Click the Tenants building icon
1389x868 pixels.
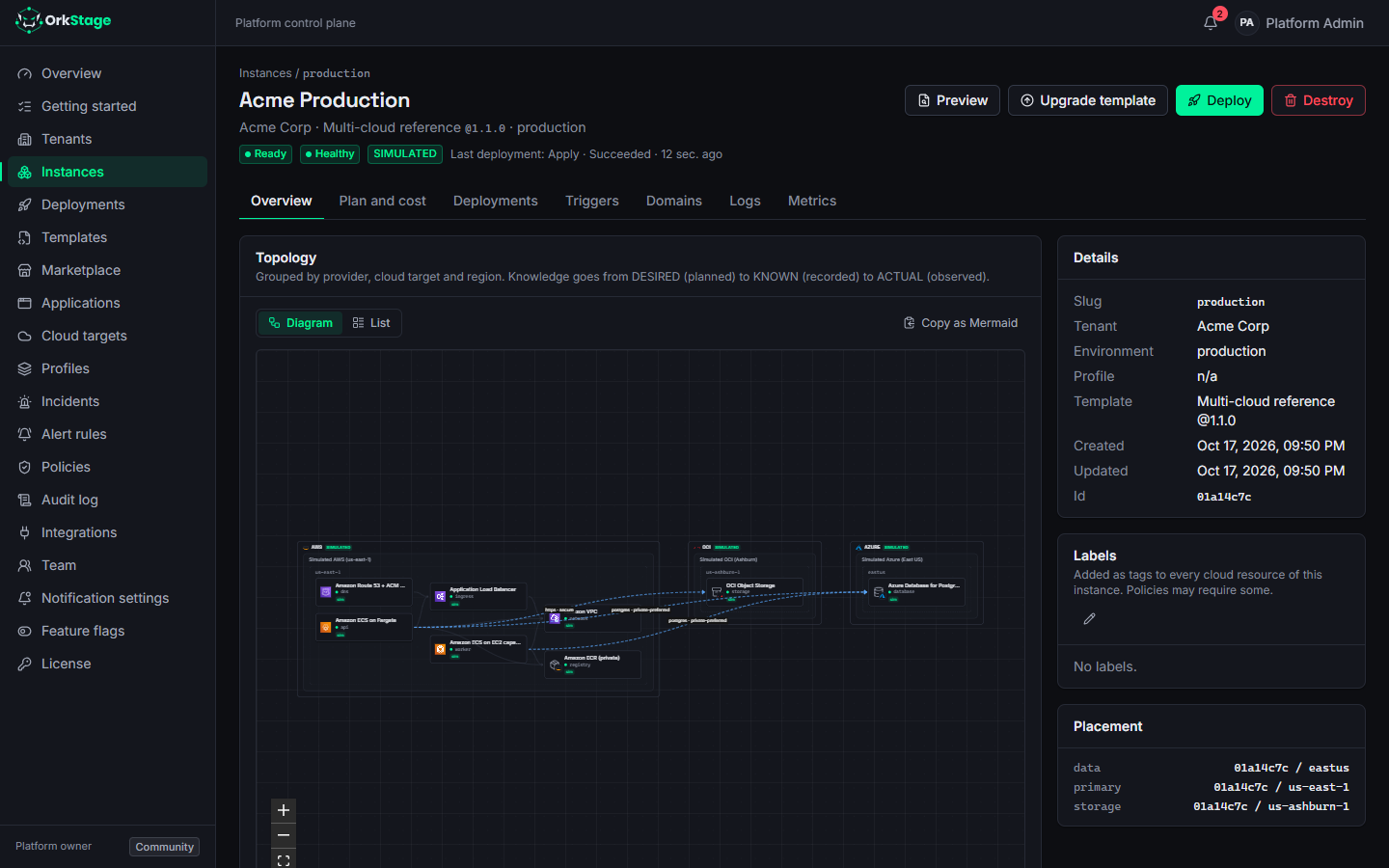tap(25, 139)
